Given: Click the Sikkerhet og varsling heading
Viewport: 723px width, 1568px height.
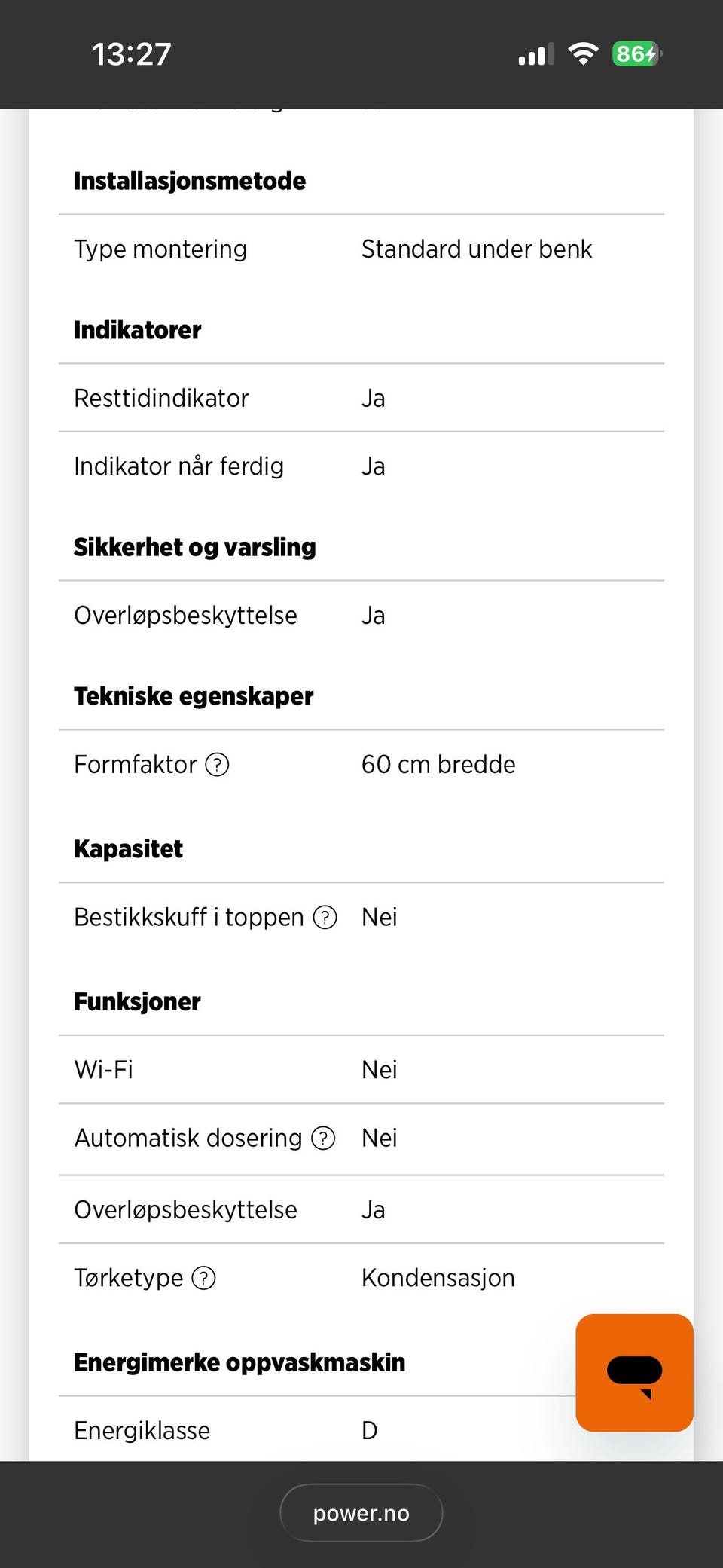Looking at the screenshot, I should [195, 547].
